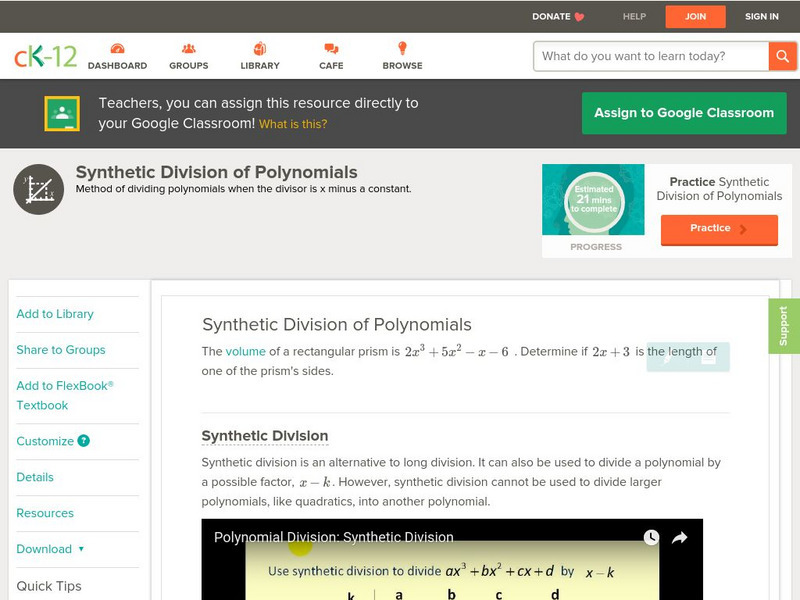Open the Groups icon
The width and height of the screenshot is (800, 600).
click(x=188, y=49)
